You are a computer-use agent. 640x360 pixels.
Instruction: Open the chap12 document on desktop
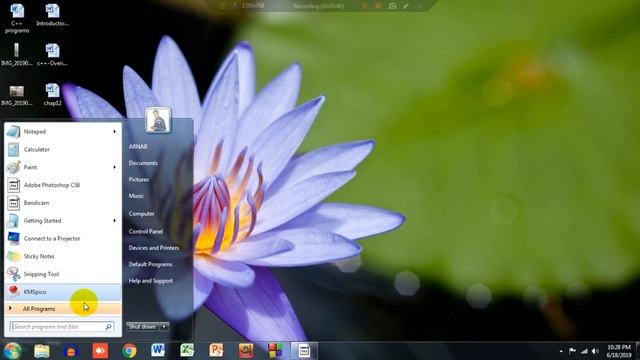(x=52, y=95)
